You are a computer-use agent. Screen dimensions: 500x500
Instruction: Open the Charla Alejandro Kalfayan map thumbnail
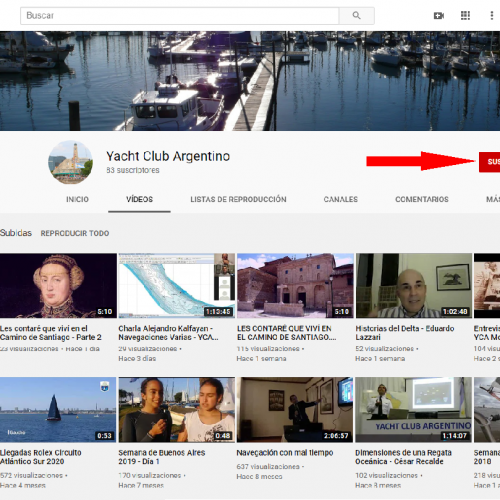click(x=177, y=286)
